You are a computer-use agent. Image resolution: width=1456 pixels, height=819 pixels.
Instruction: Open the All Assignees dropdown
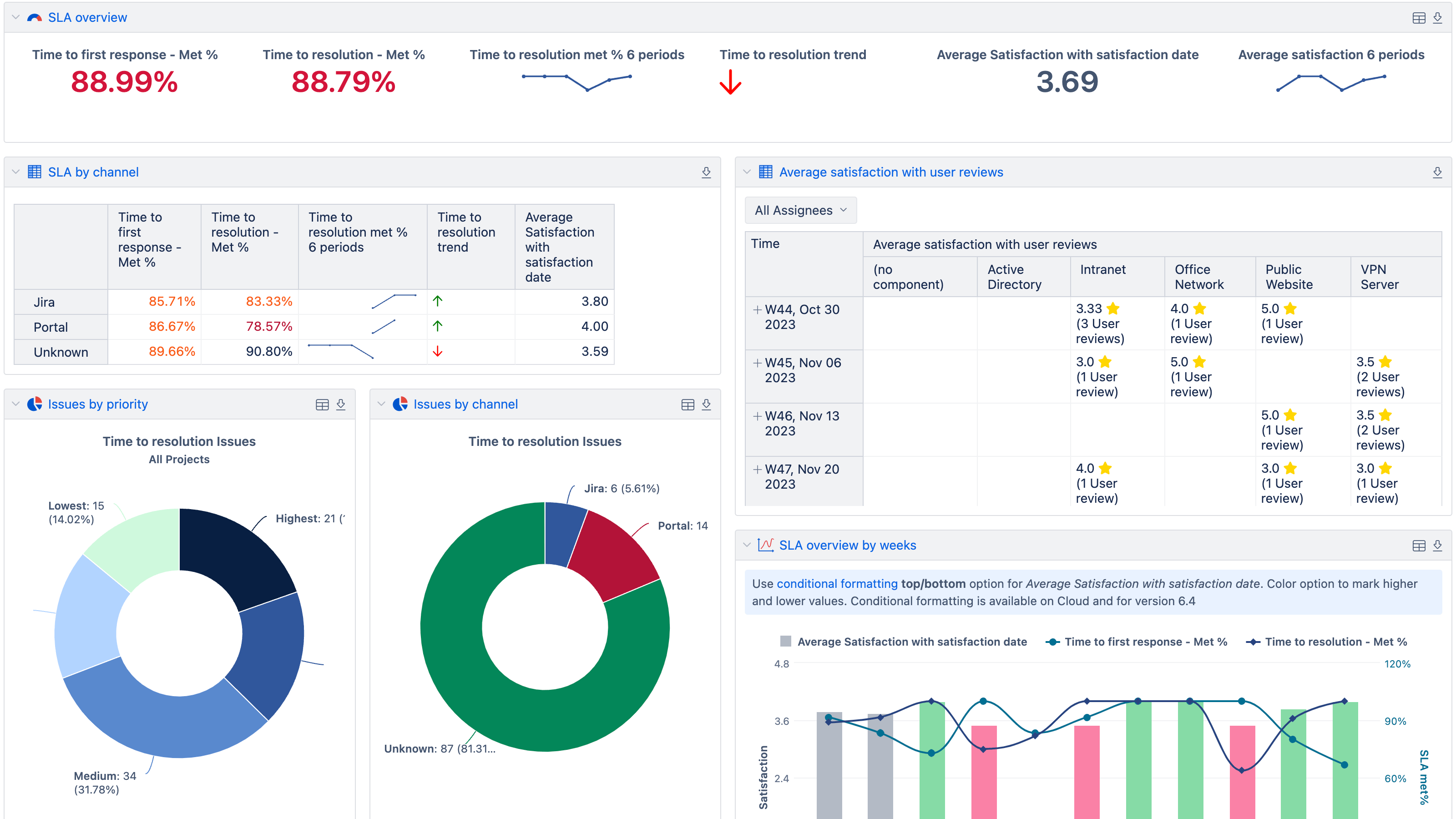click(800, 210)
